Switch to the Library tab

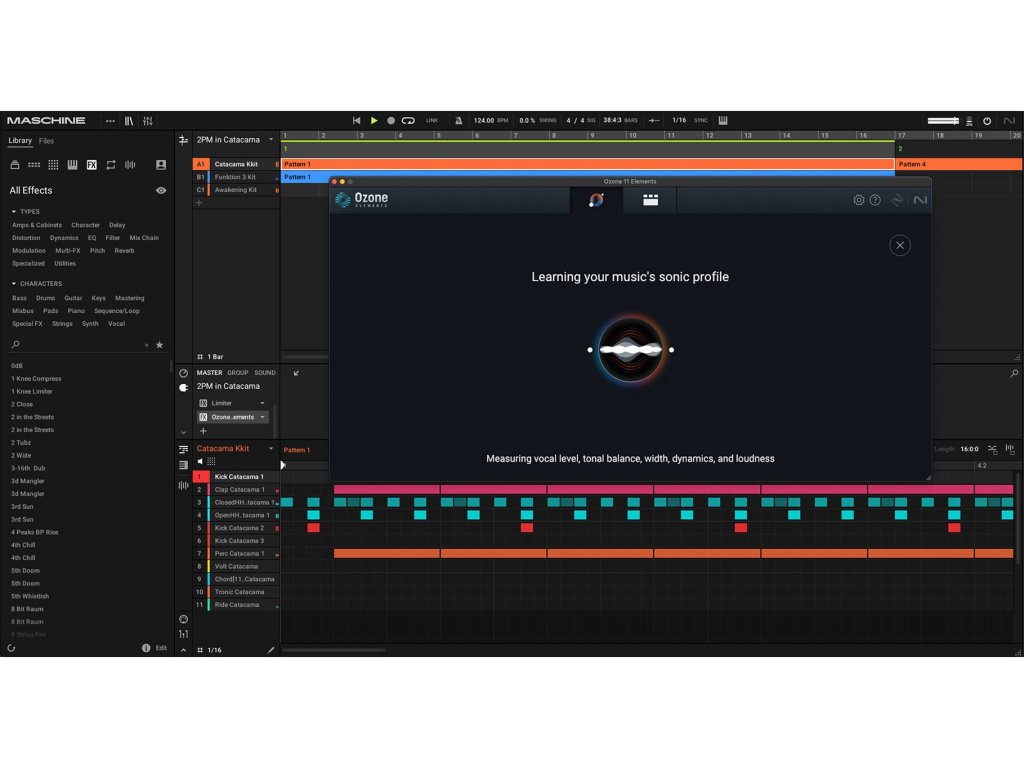[20, 141]
